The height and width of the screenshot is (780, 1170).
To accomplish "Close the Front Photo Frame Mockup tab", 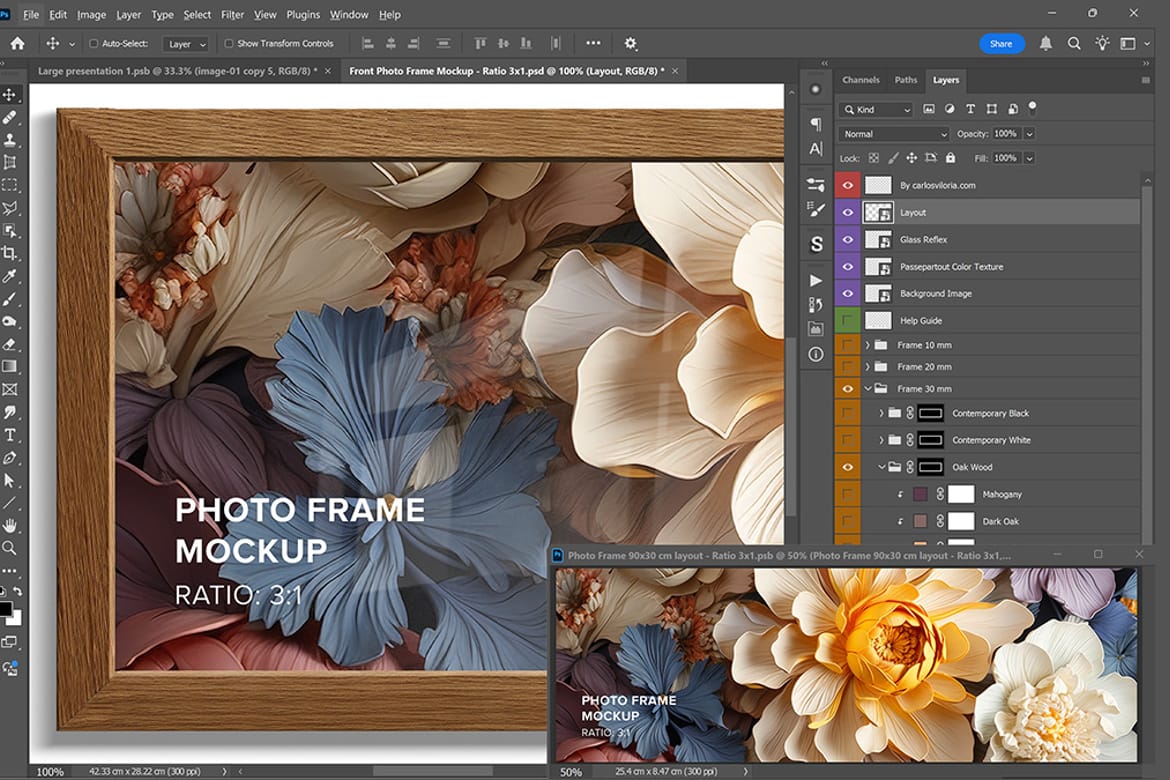I will click(x=675, y=71).
